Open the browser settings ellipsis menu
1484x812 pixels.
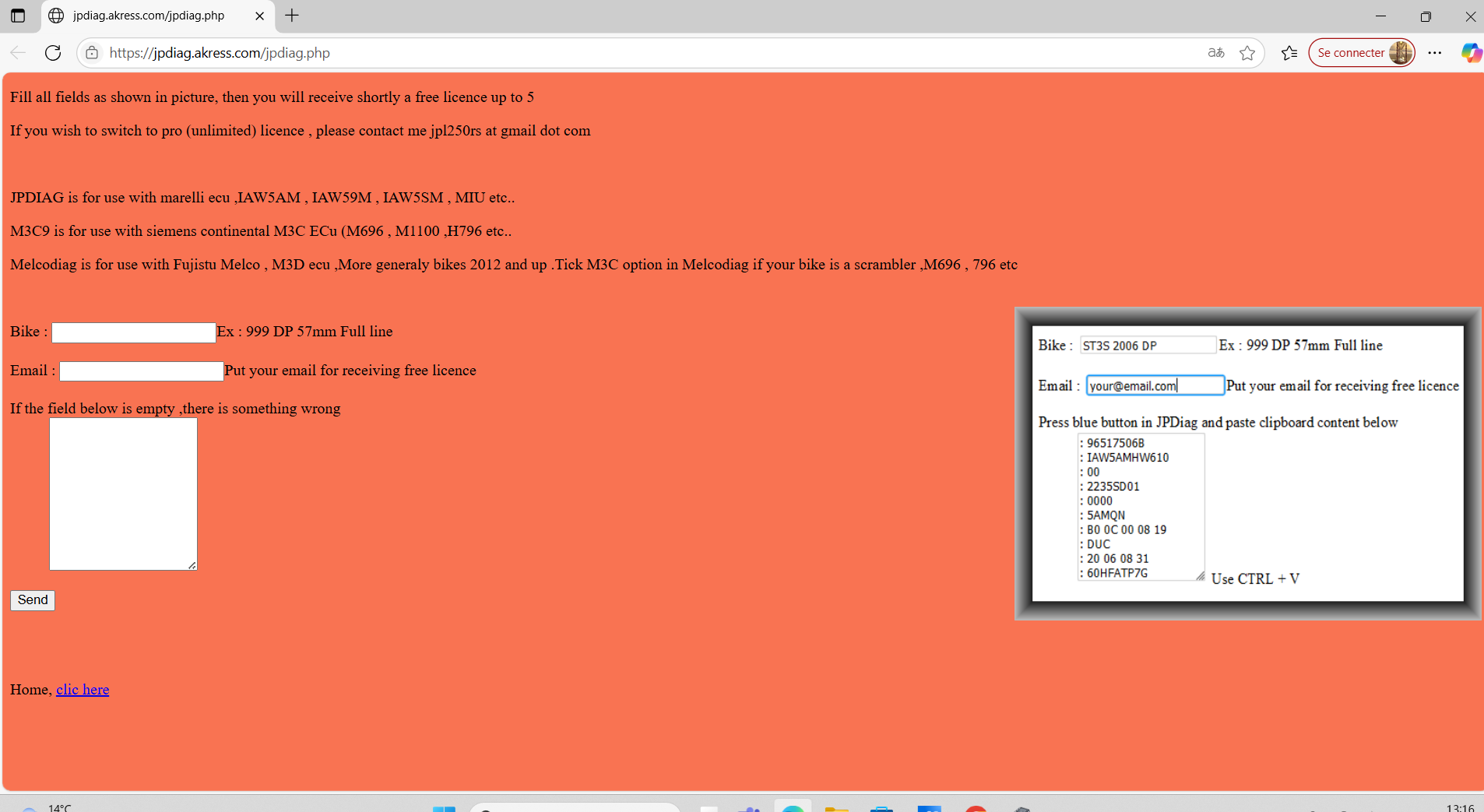[x=1435, y=53]
